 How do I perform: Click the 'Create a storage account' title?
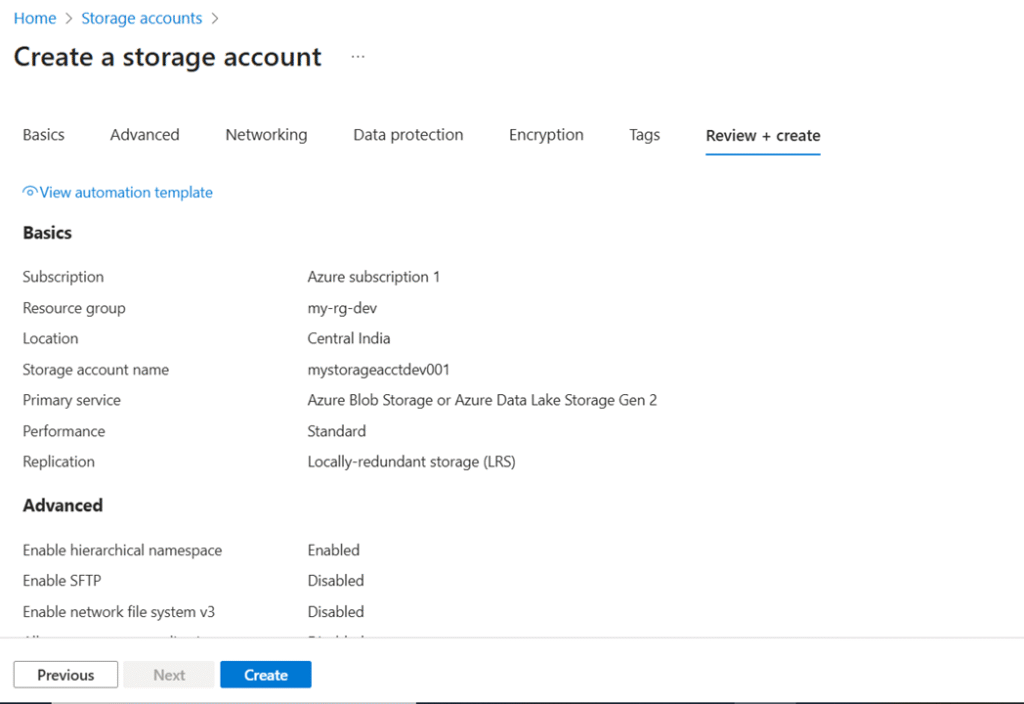[168, 57]
